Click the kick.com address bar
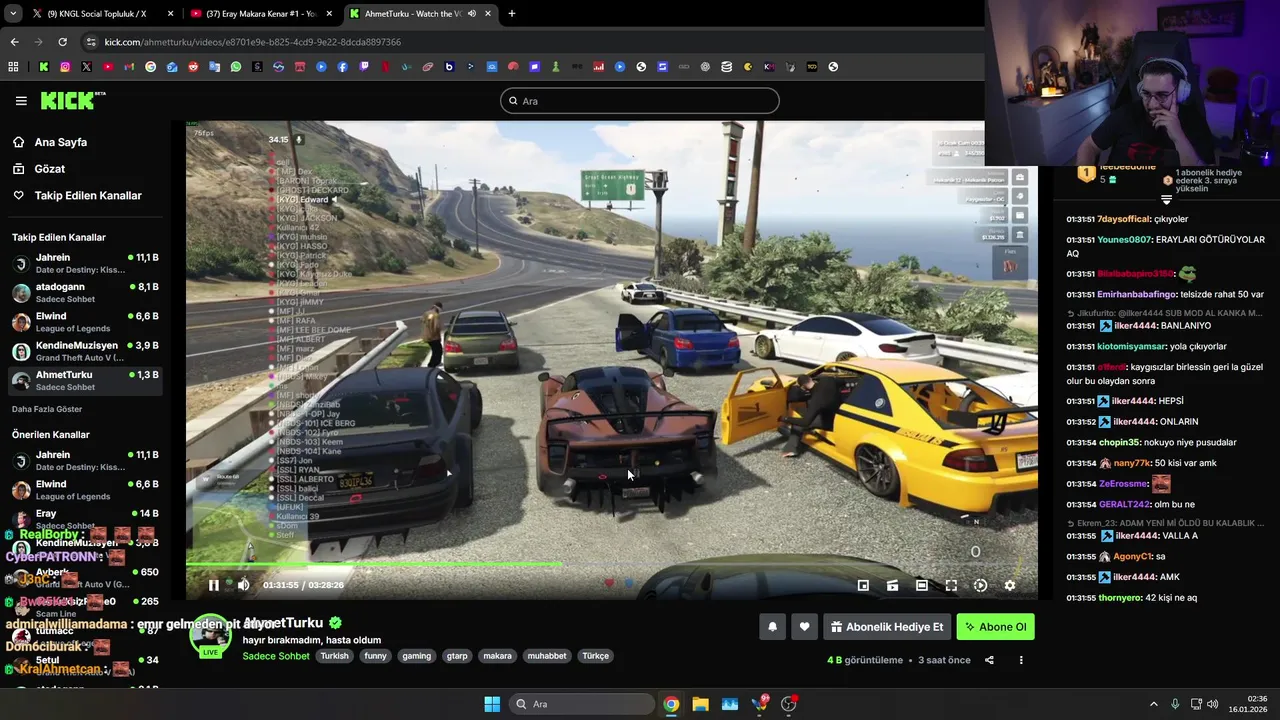1280x720 pixels. pyautogui.click(x=530, y=42)
